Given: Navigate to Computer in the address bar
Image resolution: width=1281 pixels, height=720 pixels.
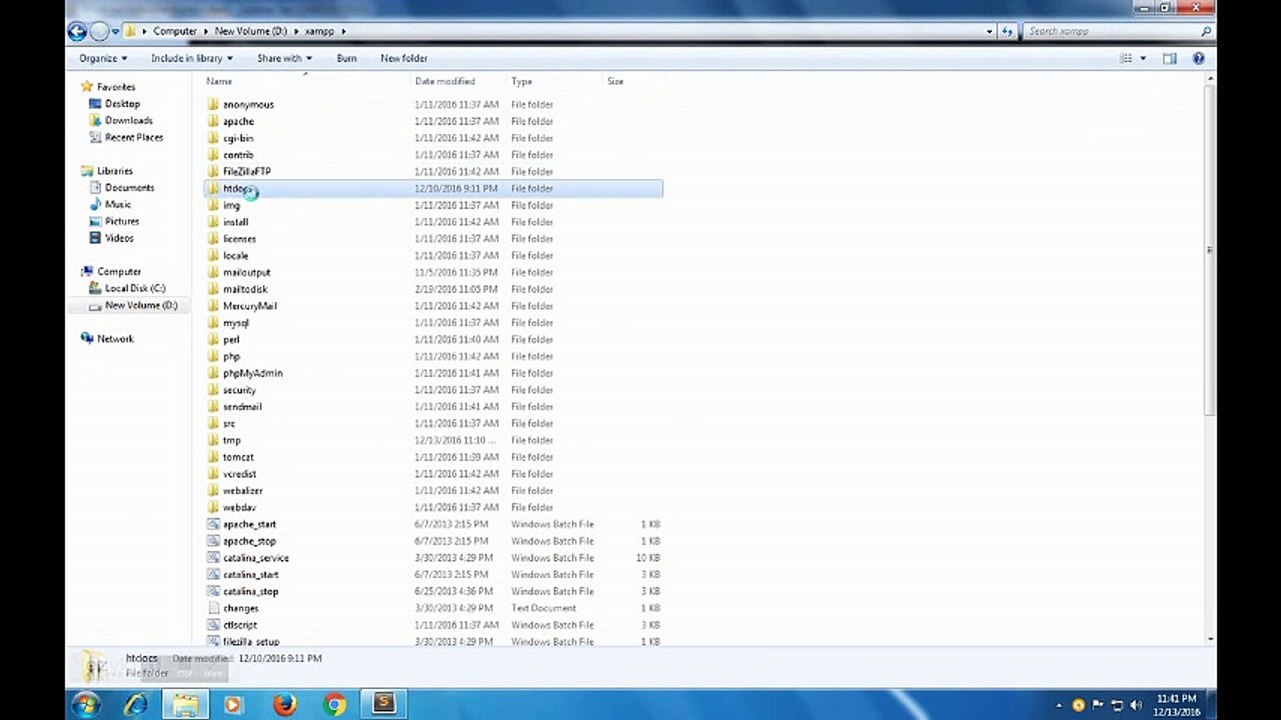Looking at the screenshot, I should [x=174, y=31].
